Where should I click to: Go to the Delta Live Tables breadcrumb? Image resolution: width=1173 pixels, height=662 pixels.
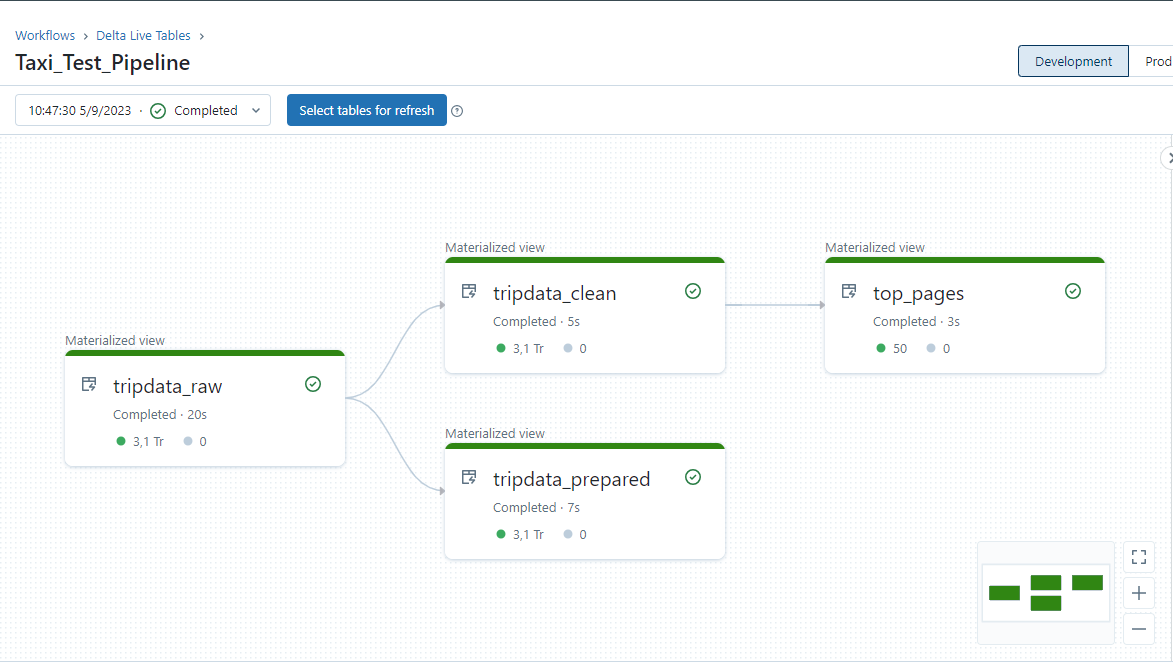point(143,35)
